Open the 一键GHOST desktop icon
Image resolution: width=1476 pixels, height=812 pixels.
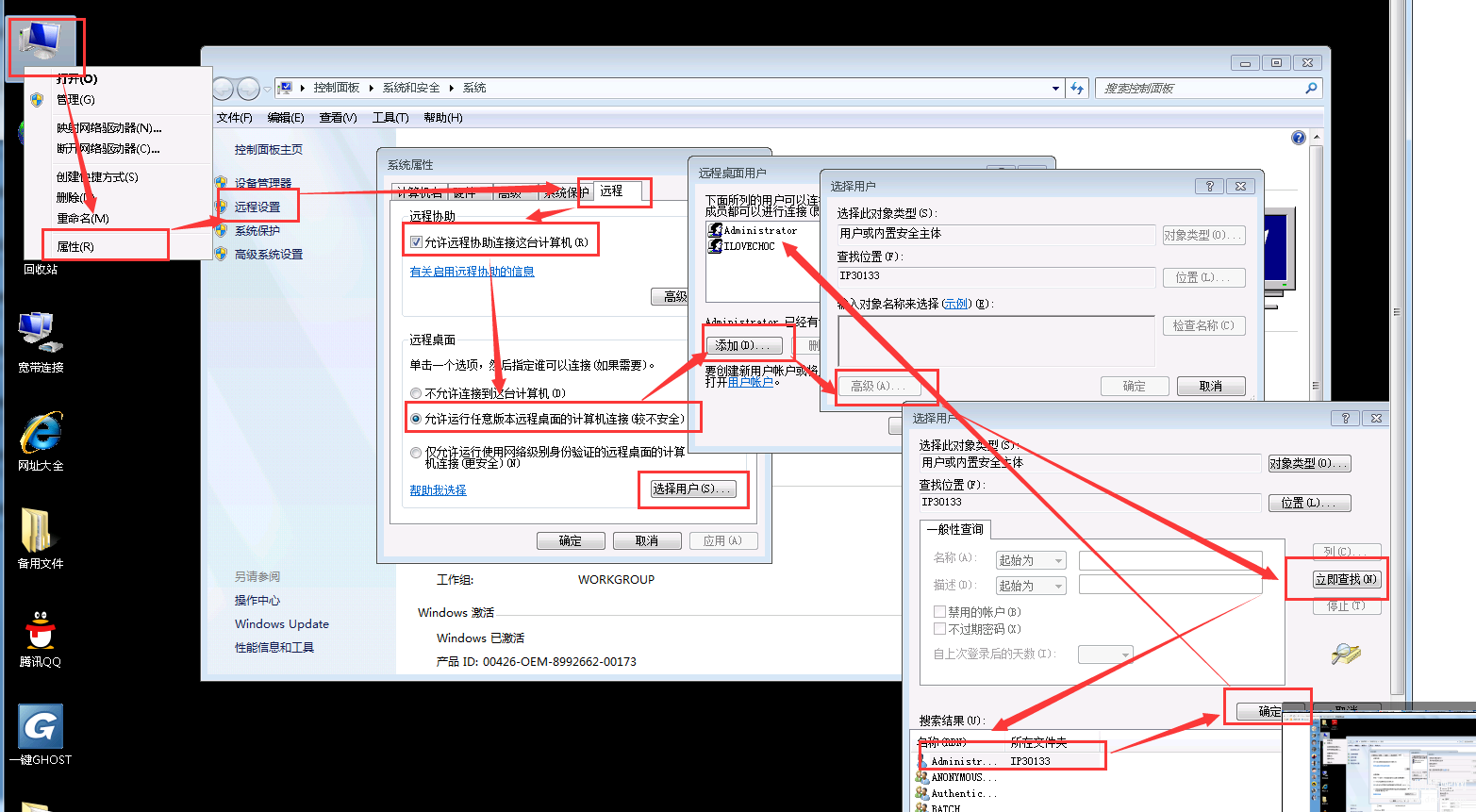41,735
